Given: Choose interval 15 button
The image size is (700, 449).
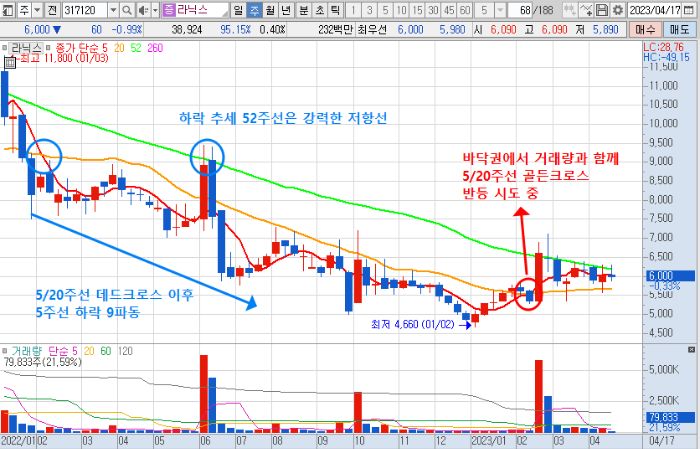Looking at the screenshot, I should pos(417,9).
